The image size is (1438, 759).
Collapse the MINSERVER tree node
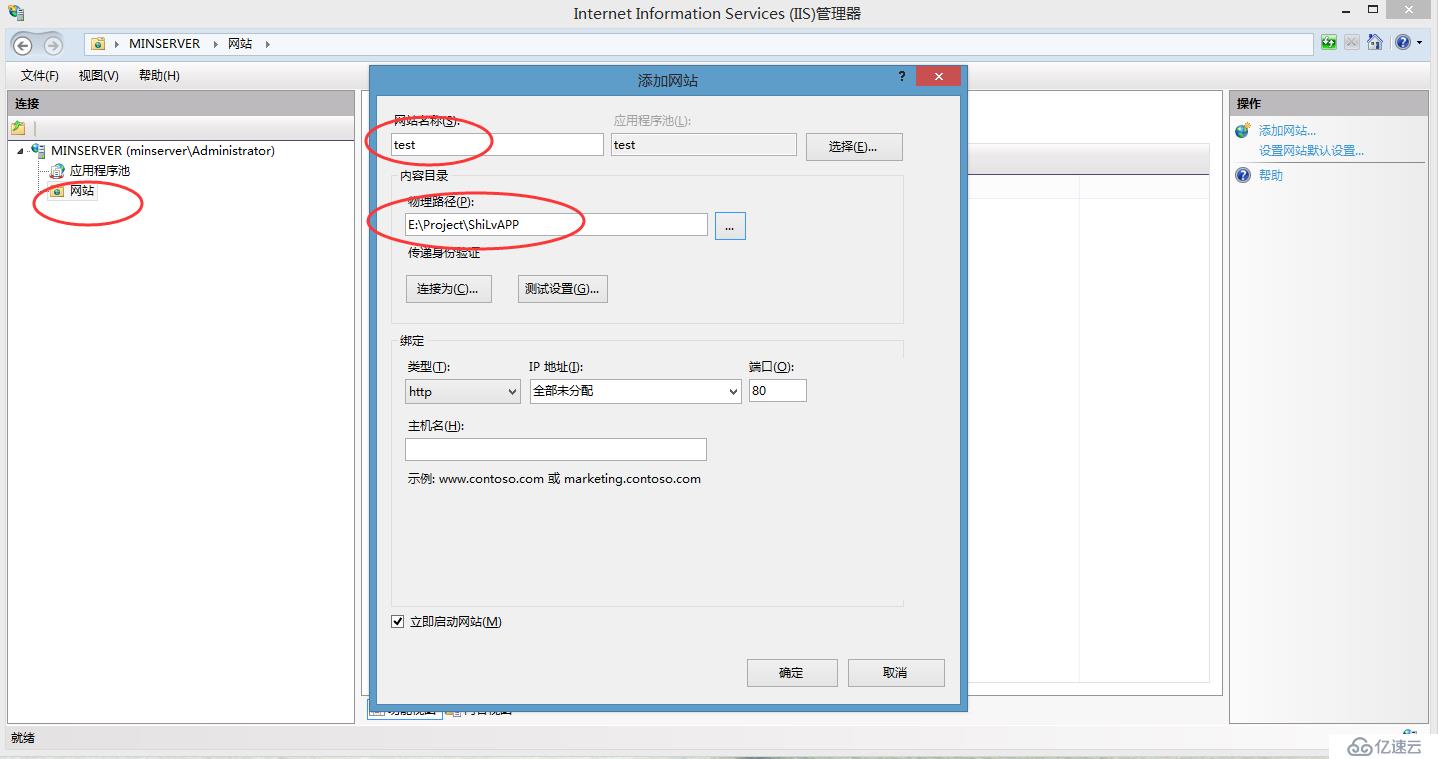(x=21, y=151)
